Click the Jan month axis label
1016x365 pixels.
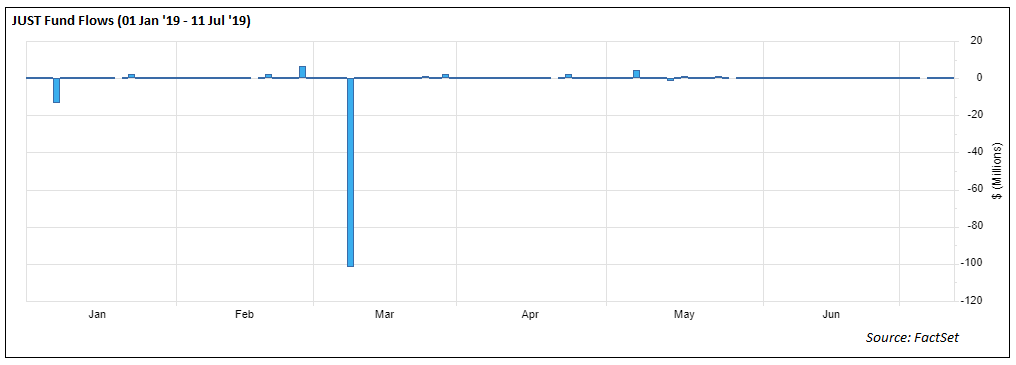(x=97, y=315)
